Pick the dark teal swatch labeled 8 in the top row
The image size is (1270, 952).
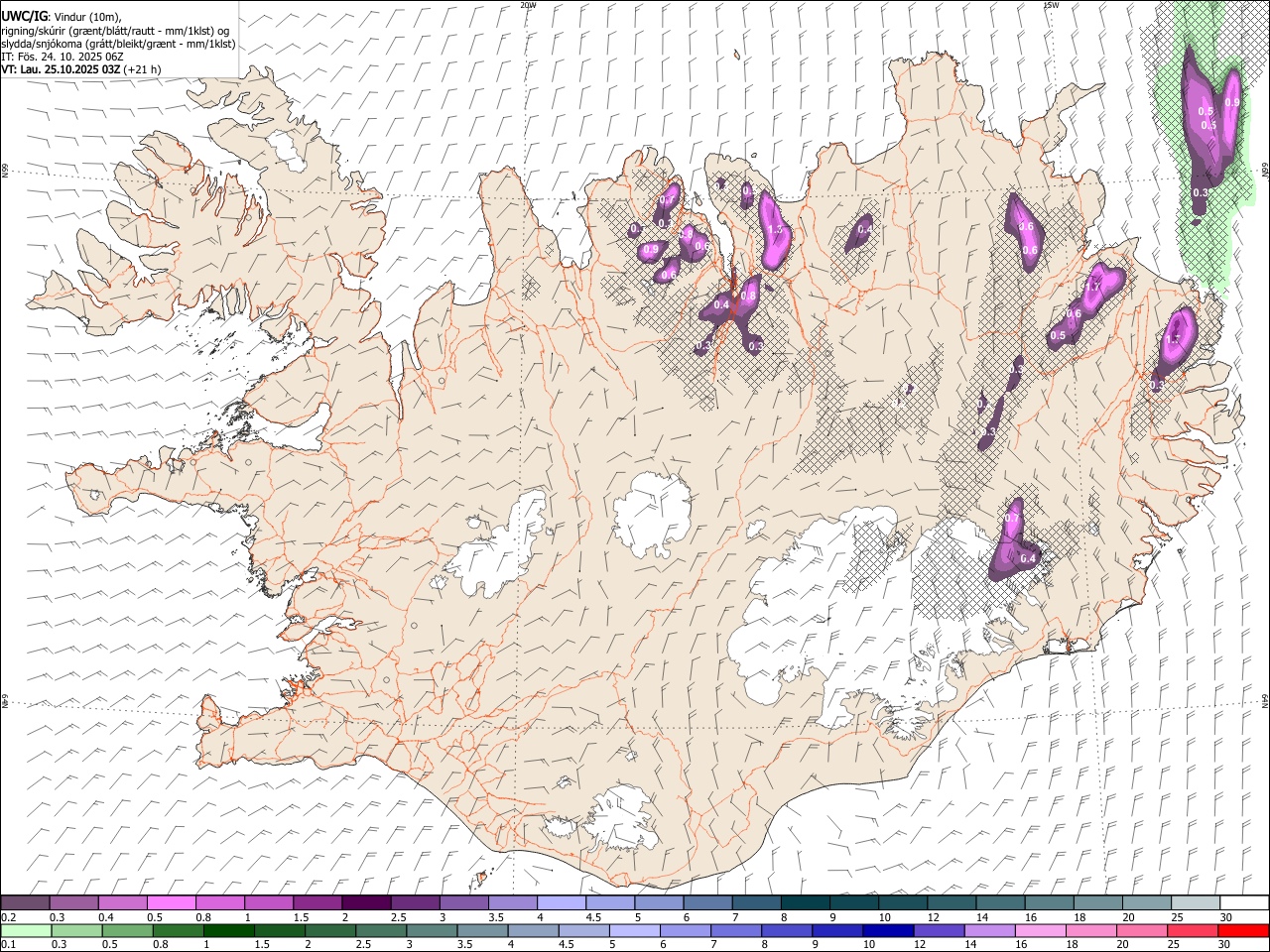click(806, 902)
